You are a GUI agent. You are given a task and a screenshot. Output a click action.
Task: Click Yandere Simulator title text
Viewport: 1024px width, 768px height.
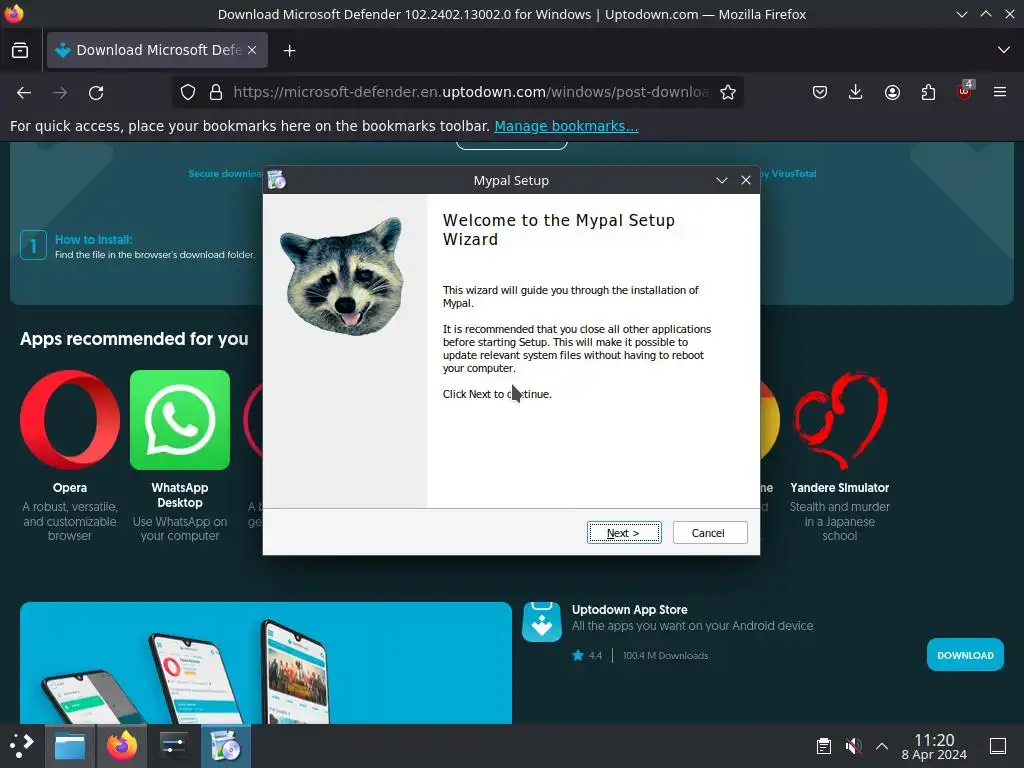840,488
